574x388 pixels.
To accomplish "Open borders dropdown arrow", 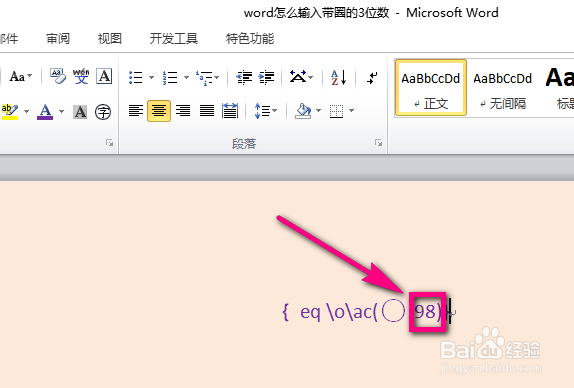I will pos(351,111).
